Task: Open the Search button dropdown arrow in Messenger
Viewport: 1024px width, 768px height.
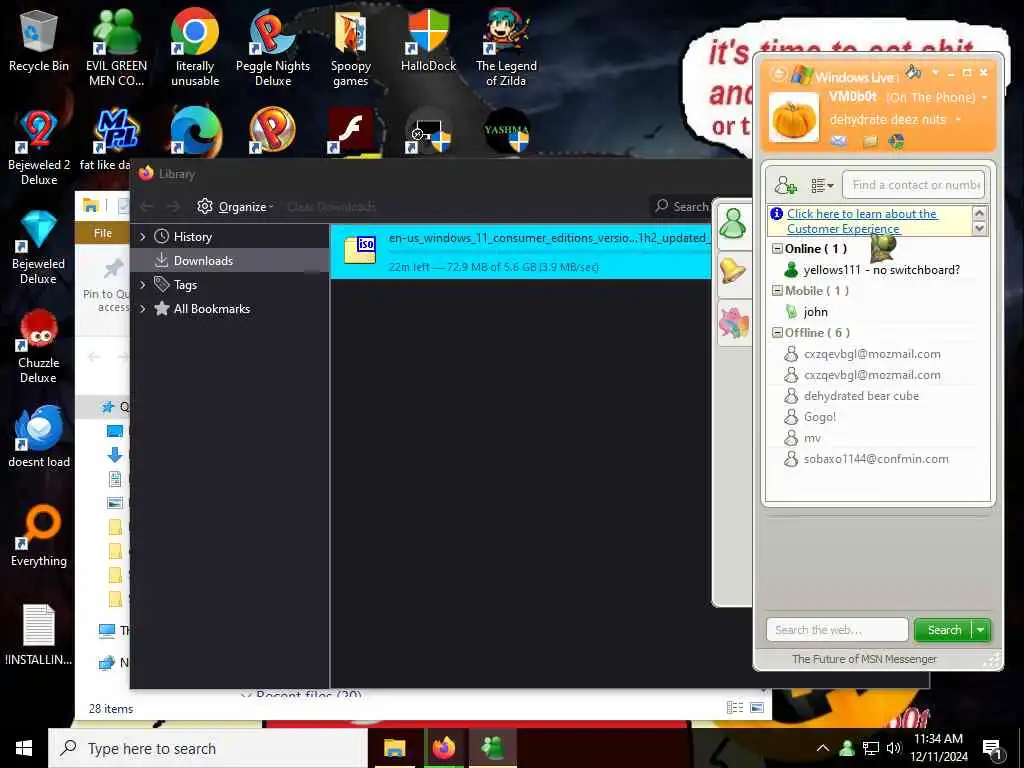Action: (981, 630)
